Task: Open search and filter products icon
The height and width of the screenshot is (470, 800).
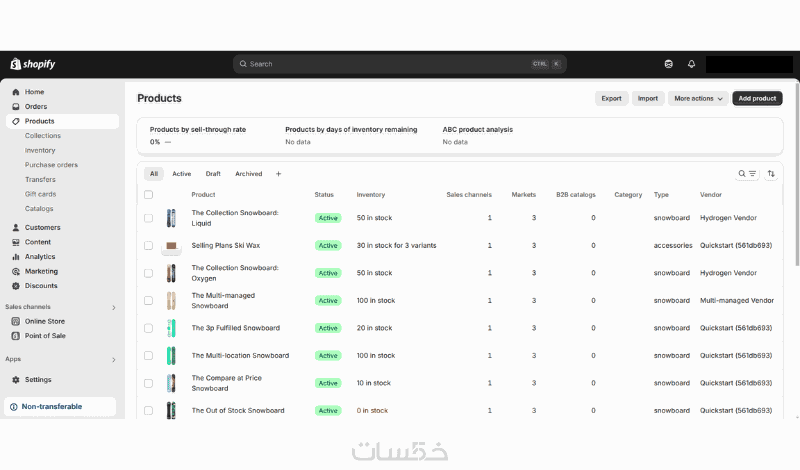Action: (x=747, y=174)
